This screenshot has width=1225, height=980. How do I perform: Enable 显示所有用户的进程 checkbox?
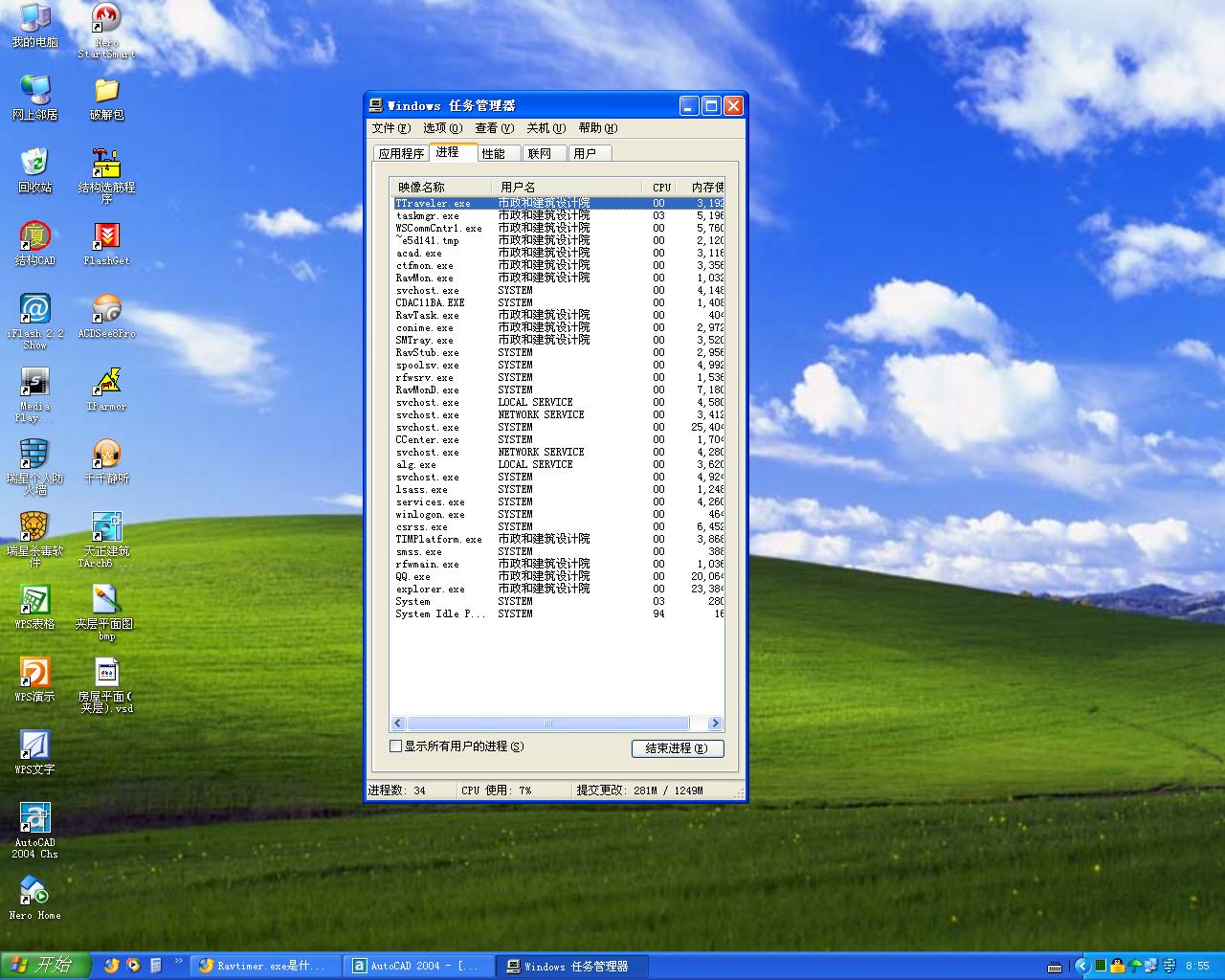coord(396,746)
